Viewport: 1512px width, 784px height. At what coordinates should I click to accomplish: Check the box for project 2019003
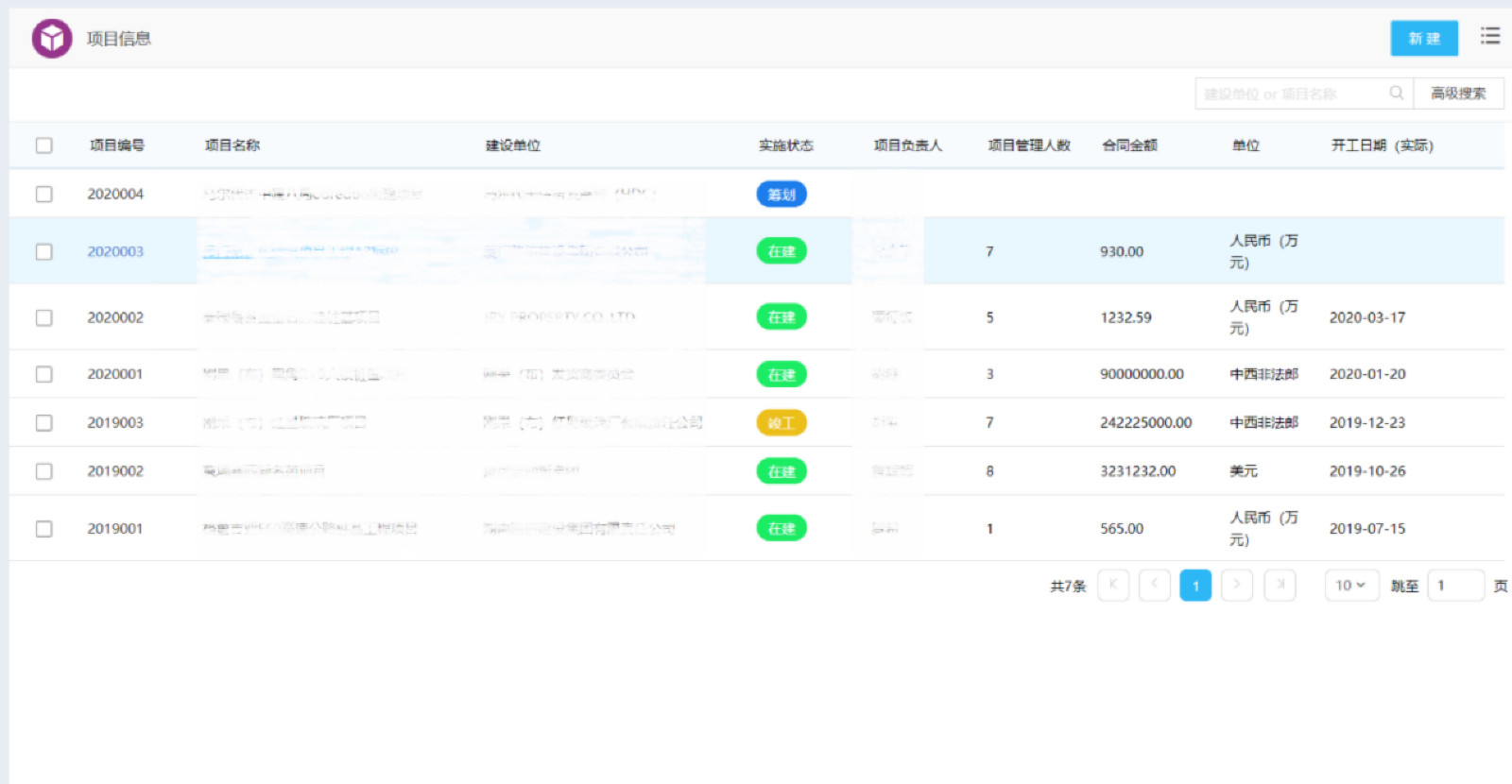point(44,422)
